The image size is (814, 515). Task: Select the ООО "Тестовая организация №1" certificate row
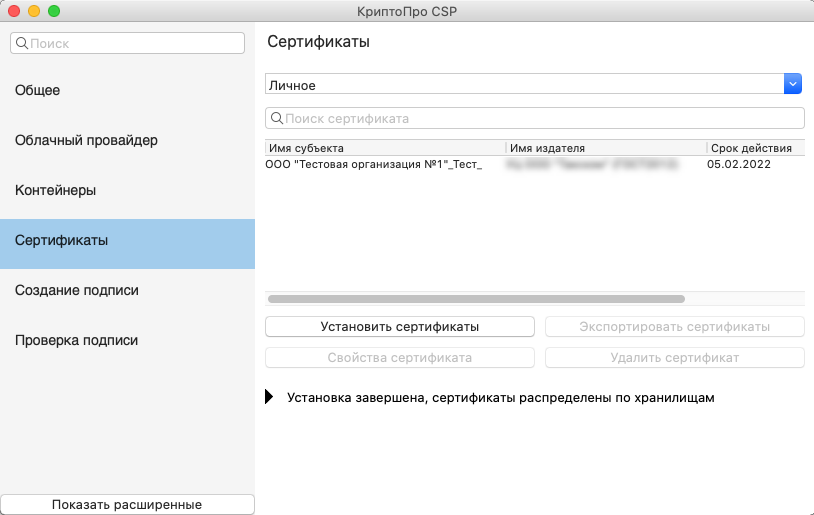[374, 164]
